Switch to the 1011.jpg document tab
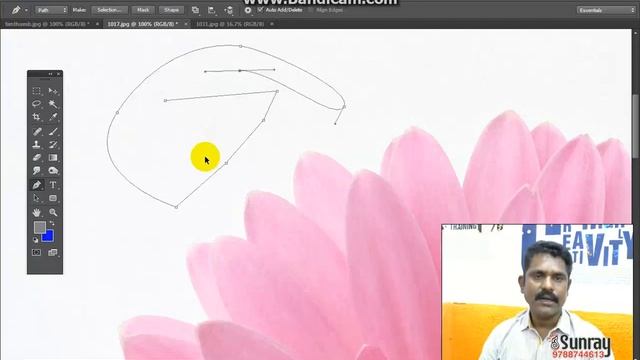This screenshot has width=640, height=360. click(230, 24)
